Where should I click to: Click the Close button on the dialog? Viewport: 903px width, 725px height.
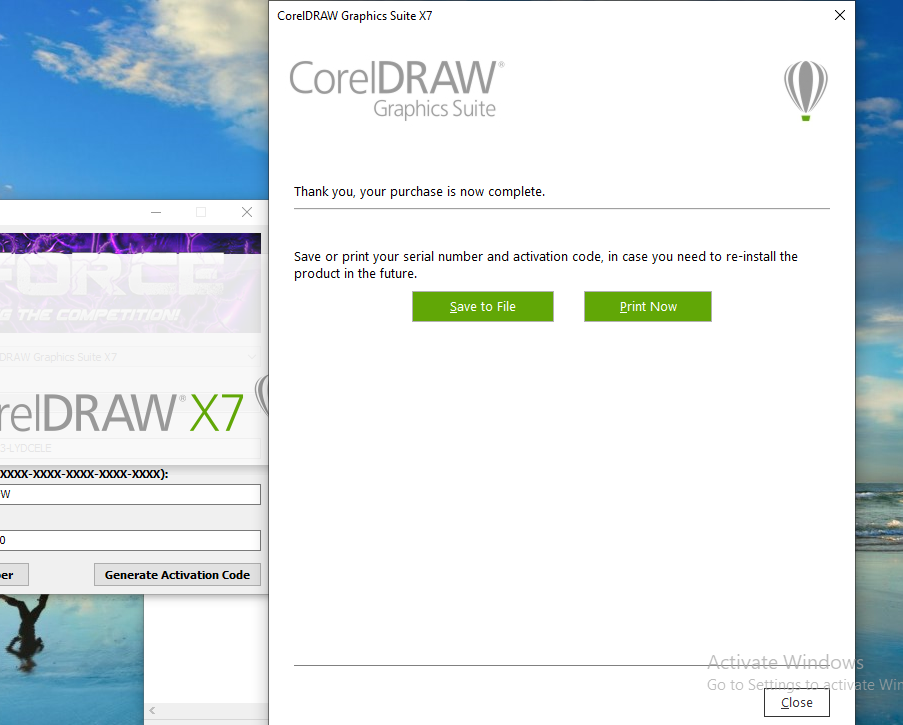[796, 703]
